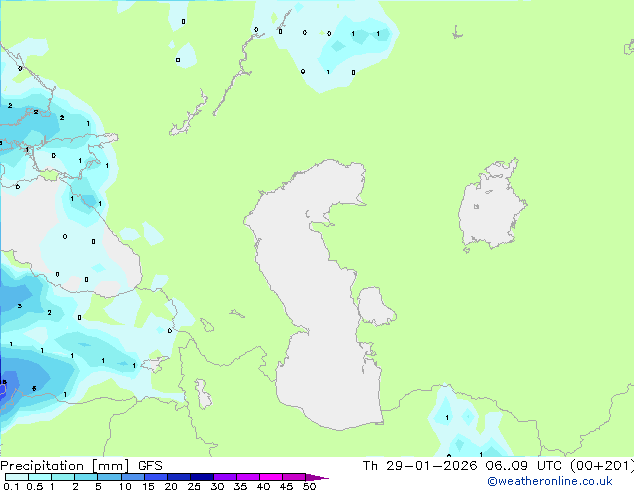Select the legend swatch between 15 and 20
The width and height of the screenshot is (634, 490).
point(155,477)
